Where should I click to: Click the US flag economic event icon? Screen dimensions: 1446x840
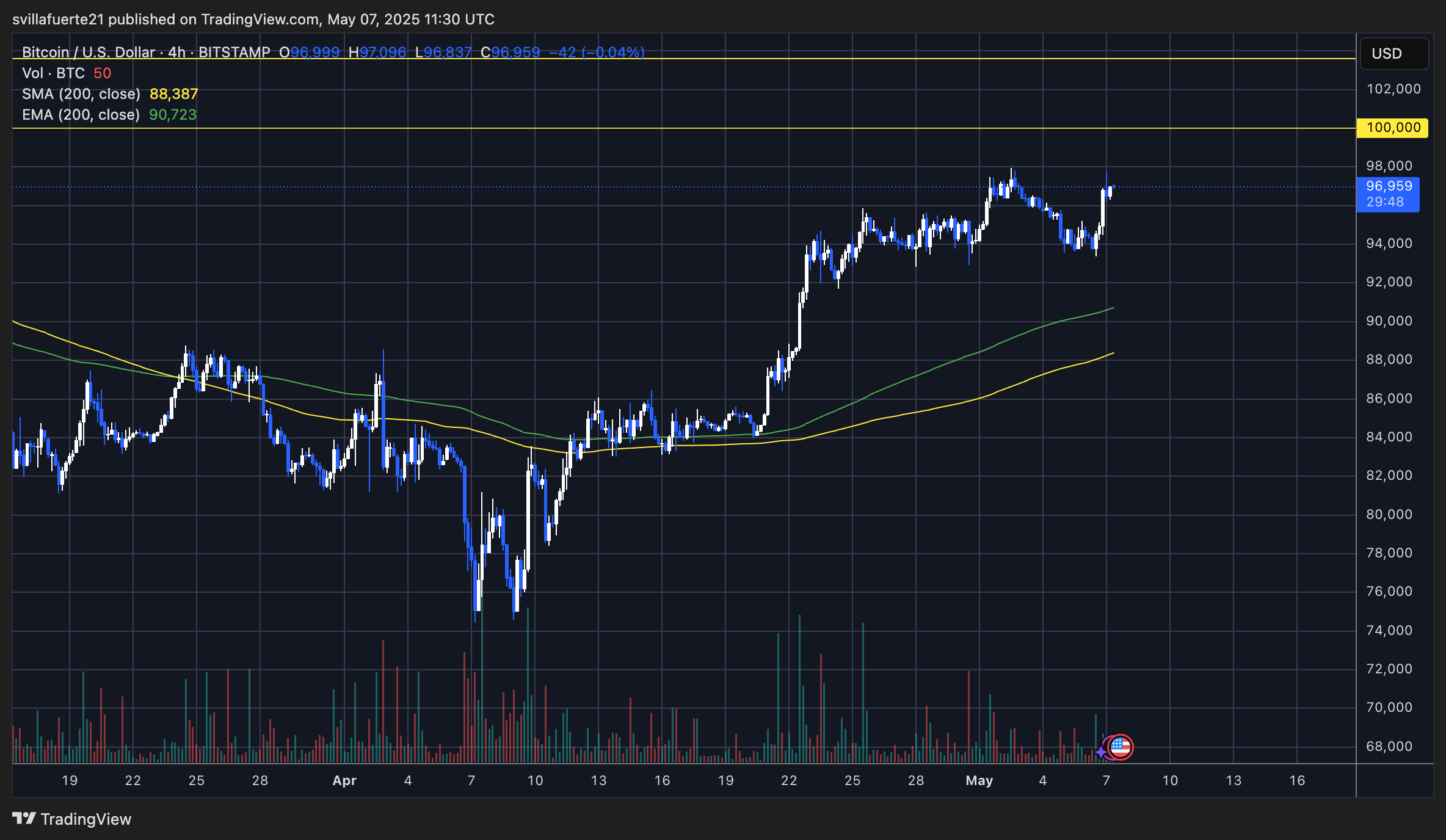tap(1121, 747)
